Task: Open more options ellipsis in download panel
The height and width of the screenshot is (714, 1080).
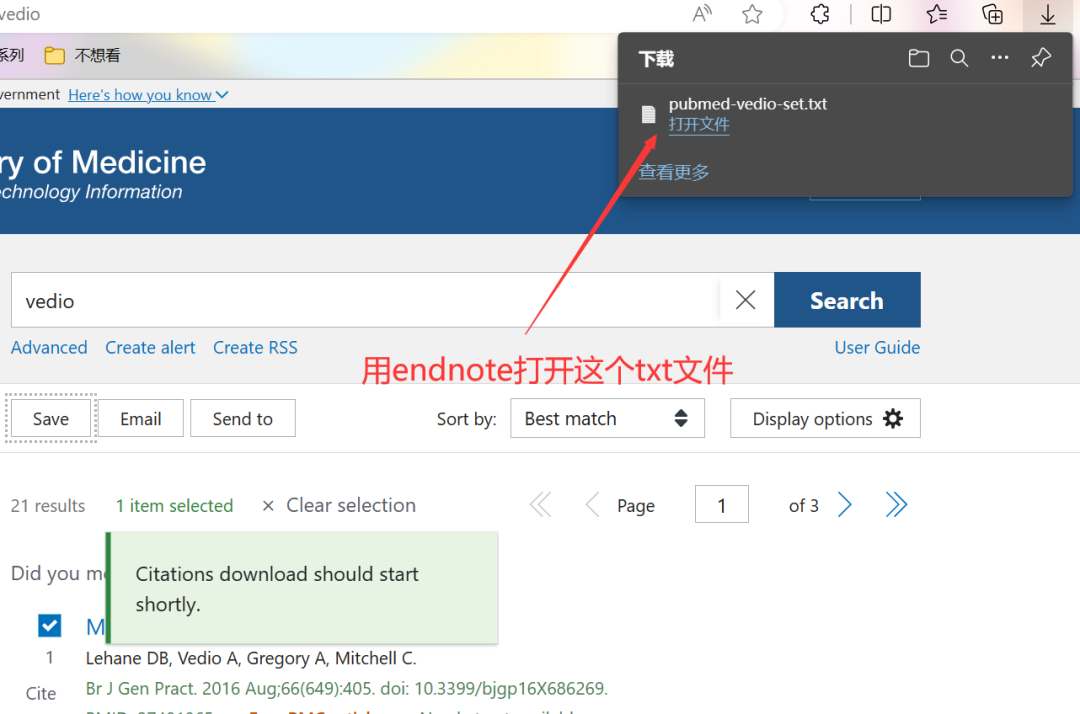Action: 999,58
